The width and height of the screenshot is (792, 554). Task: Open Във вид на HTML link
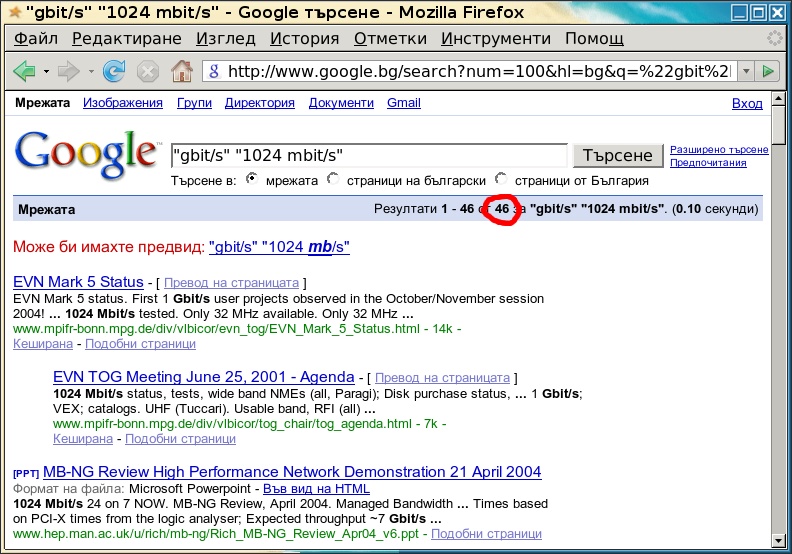click(316, 489)
